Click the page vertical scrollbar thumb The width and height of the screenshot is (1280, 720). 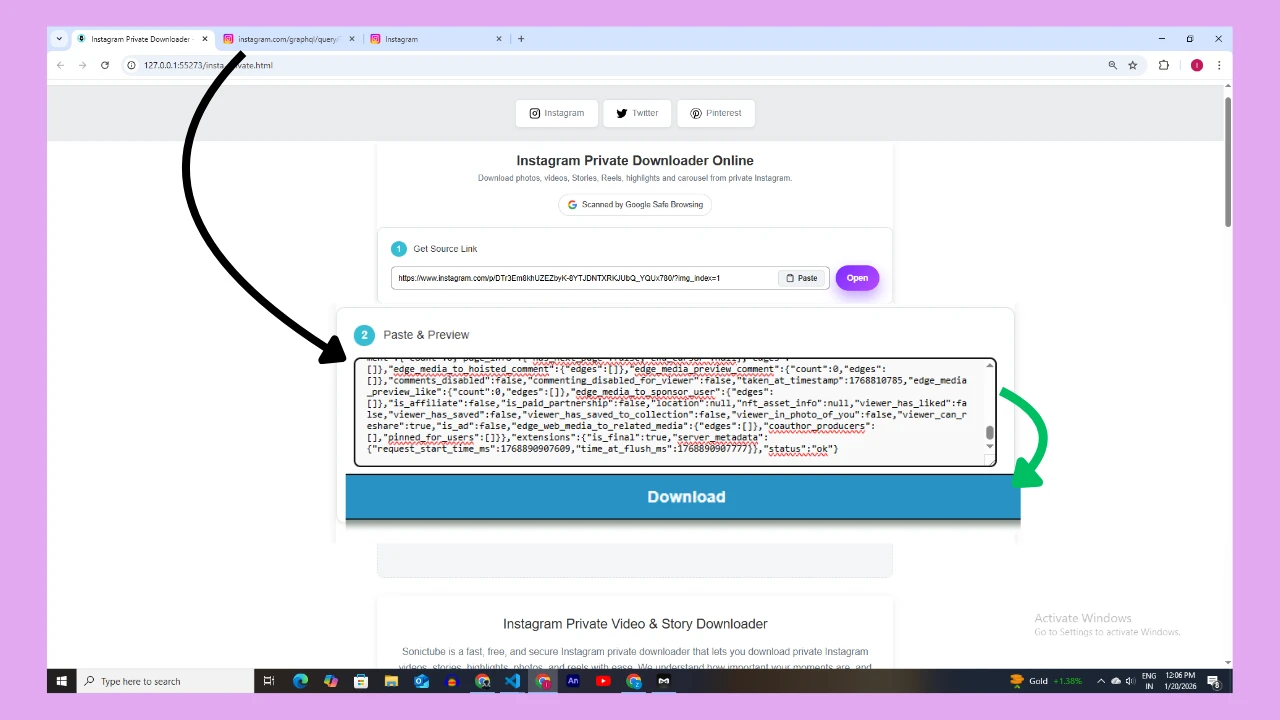[x=1228, y=160]
